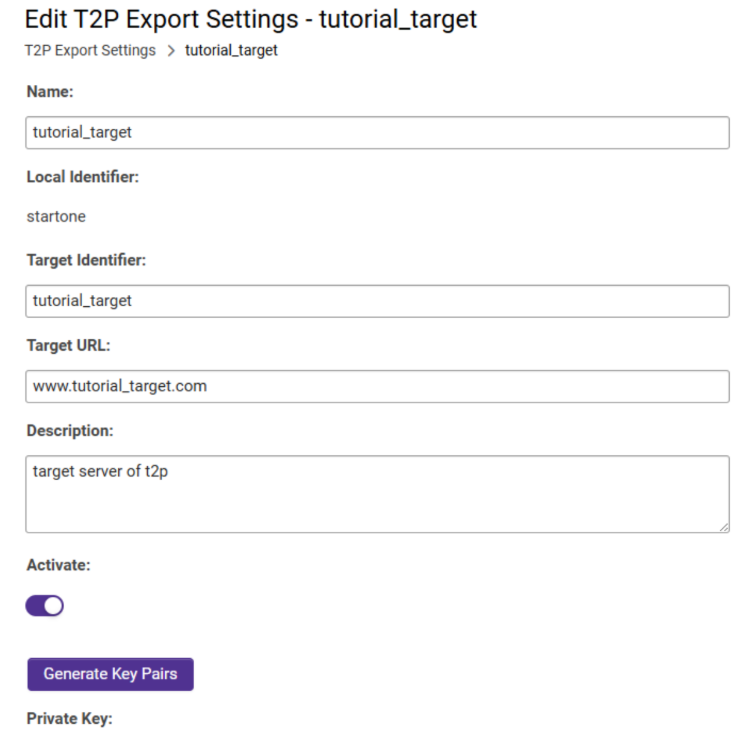Open the T2P Export Settings breadcrumb link

(x=90, y=50)
